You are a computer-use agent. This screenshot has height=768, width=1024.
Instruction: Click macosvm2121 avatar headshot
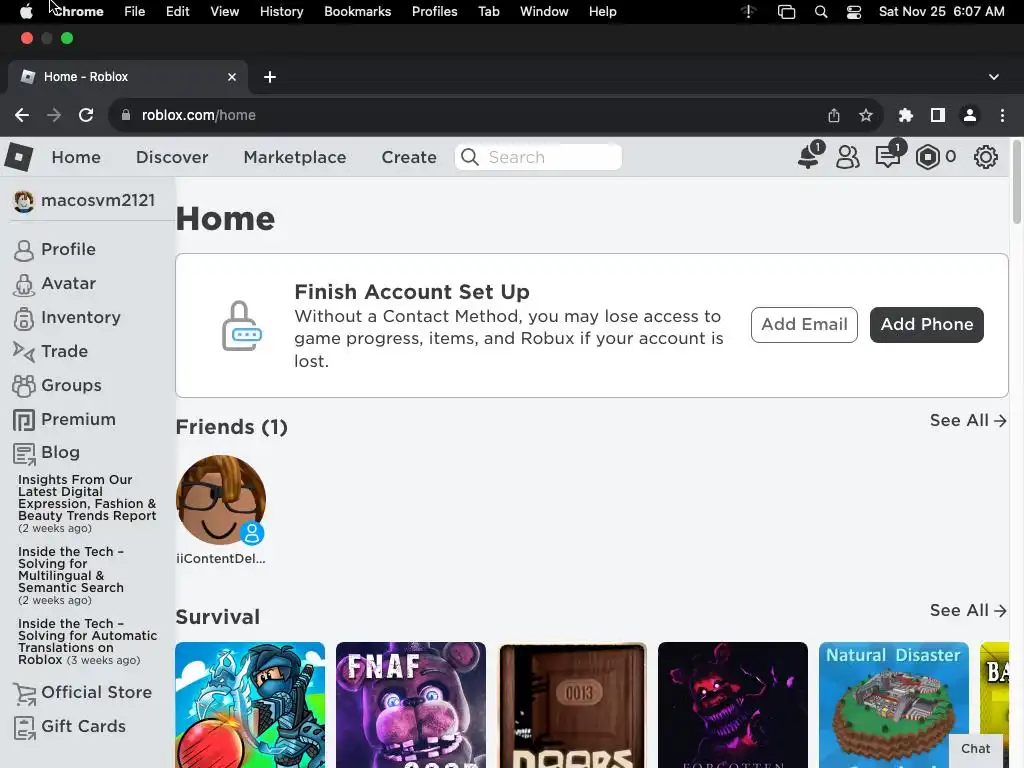[24, 201]
